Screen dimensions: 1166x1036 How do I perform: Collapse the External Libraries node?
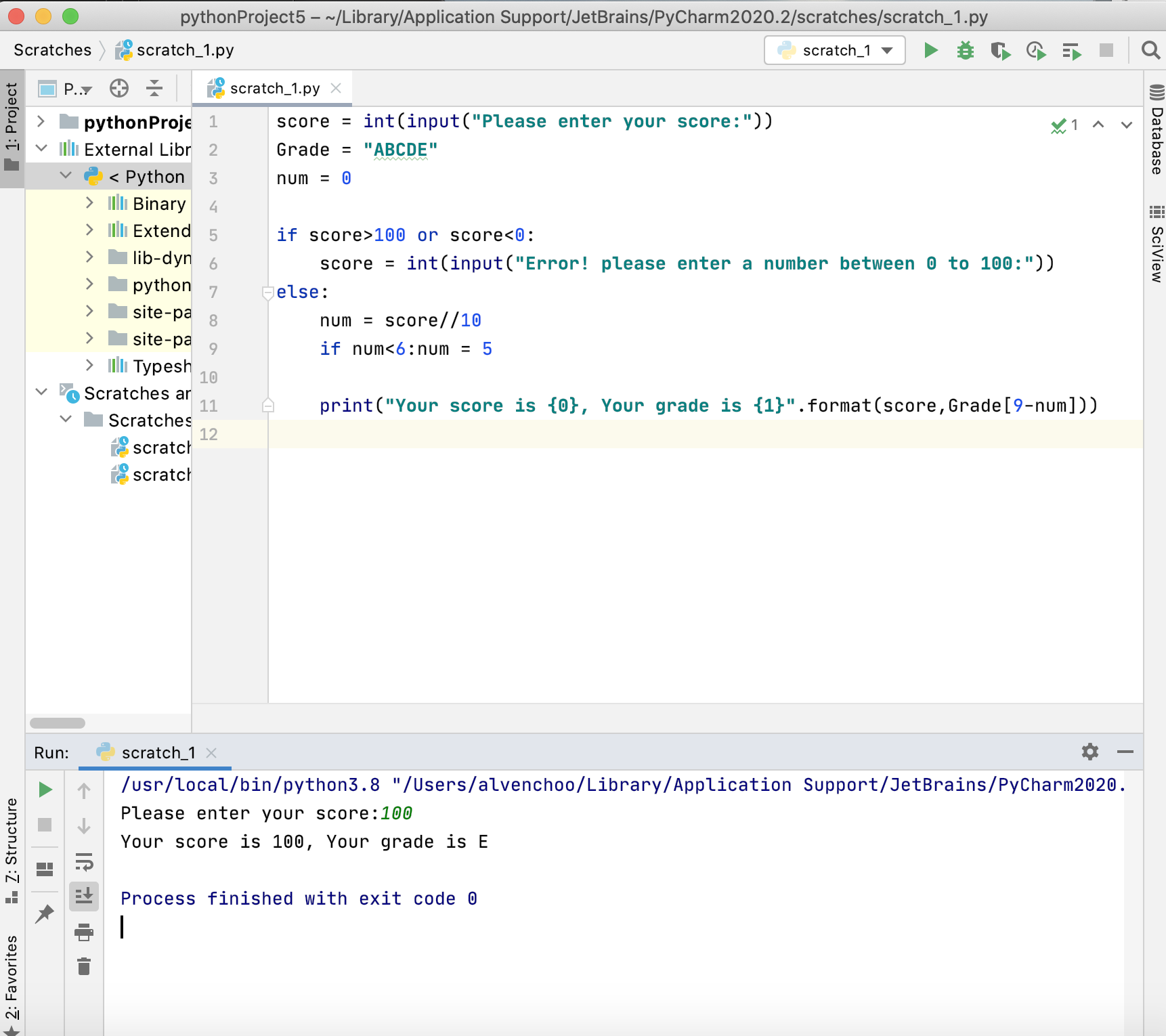41,148
